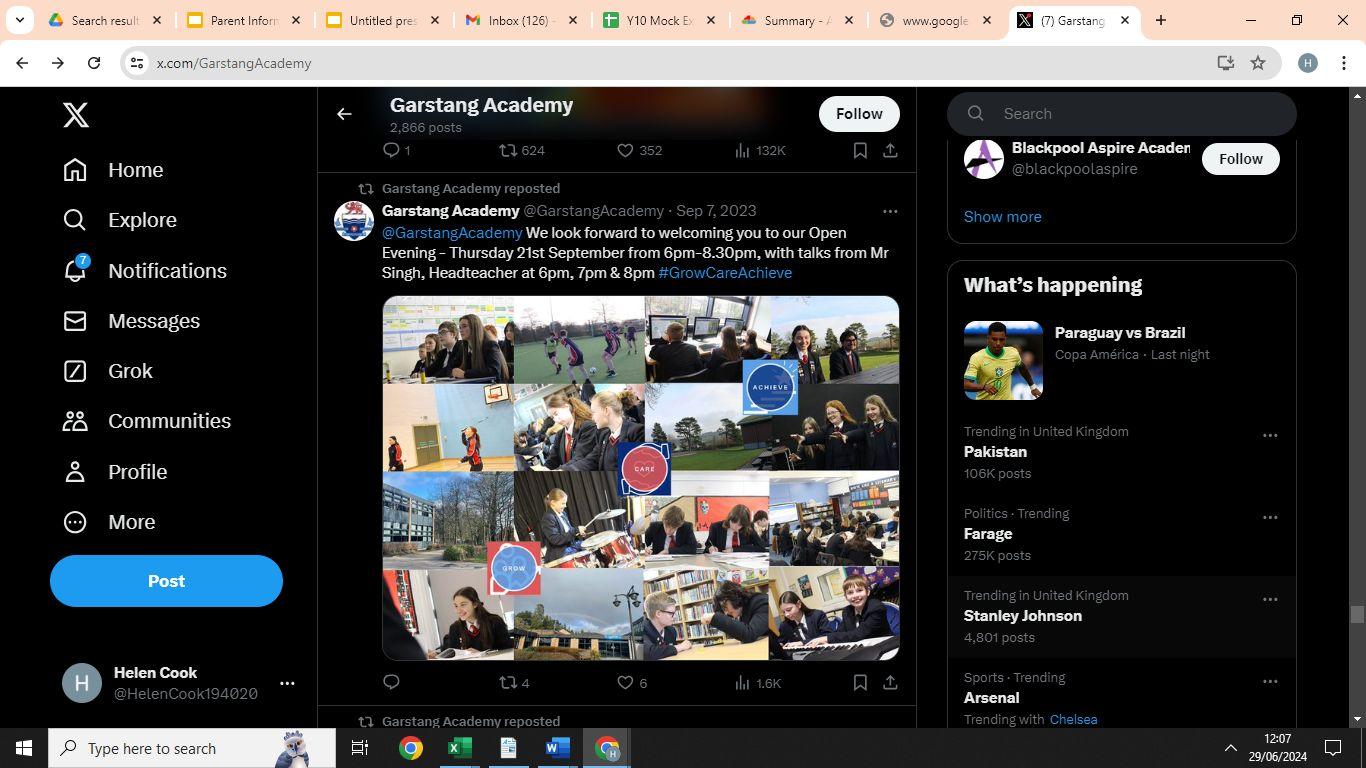Reply to the Open Evening post
1366x768 pixels.
pyautogui.click(x=391, y=682)
